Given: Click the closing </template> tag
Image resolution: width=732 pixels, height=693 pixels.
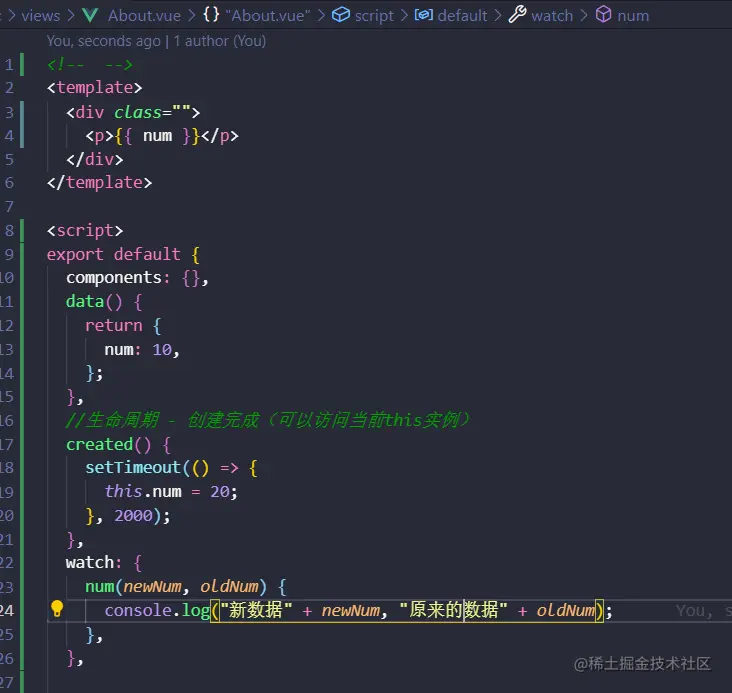Looking at the screenshot, I should (x=99, y=183).
